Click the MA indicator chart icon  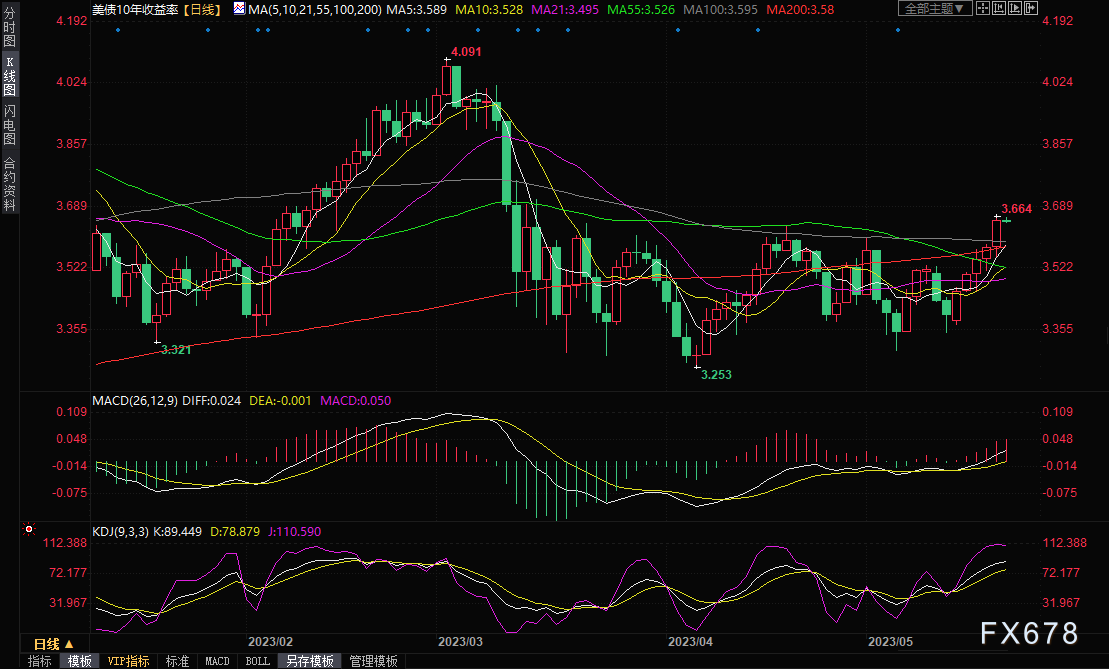pos(237,9)
